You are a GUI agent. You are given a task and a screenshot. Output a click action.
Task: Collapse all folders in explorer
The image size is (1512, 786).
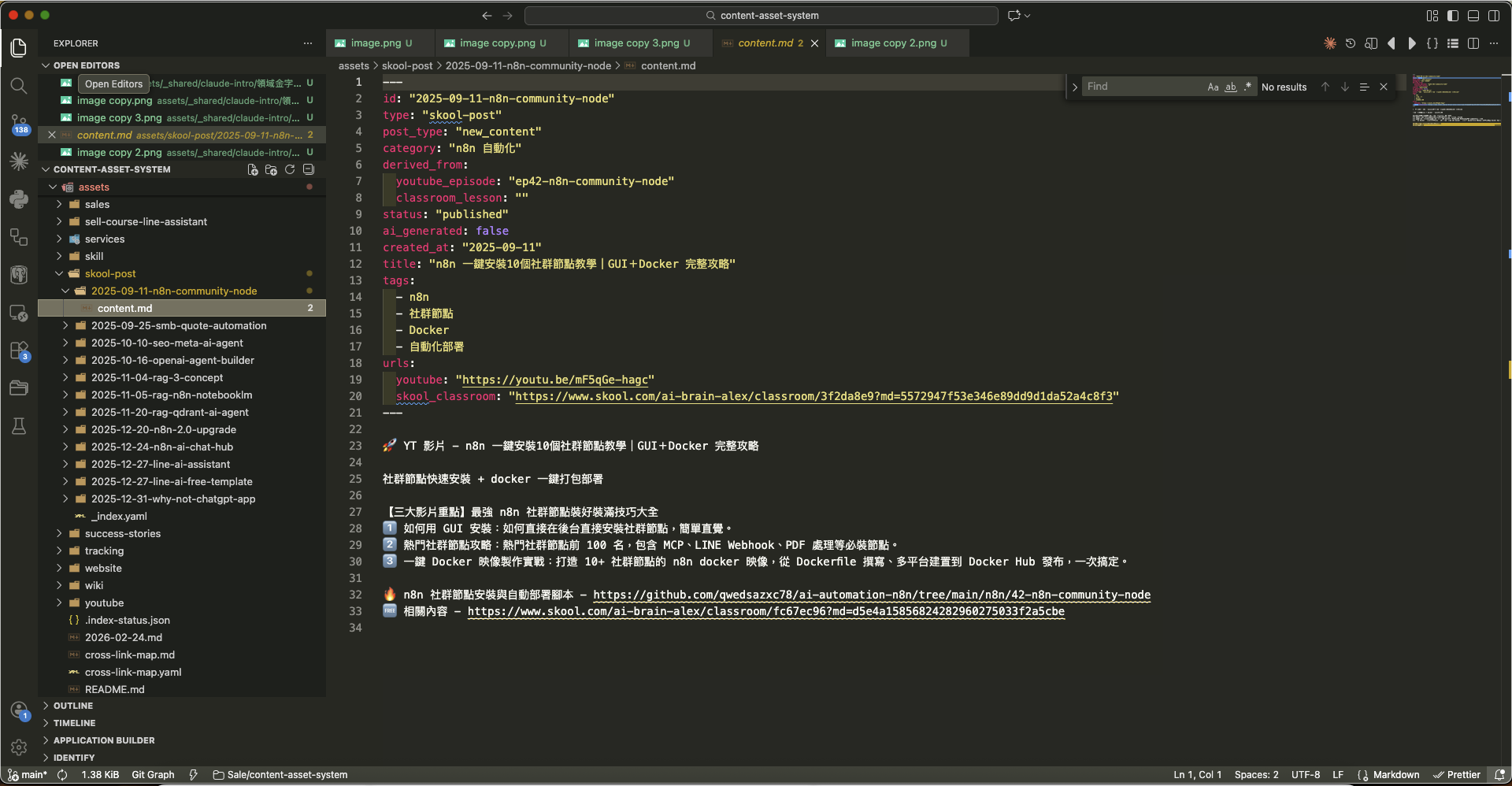(309, 169)
